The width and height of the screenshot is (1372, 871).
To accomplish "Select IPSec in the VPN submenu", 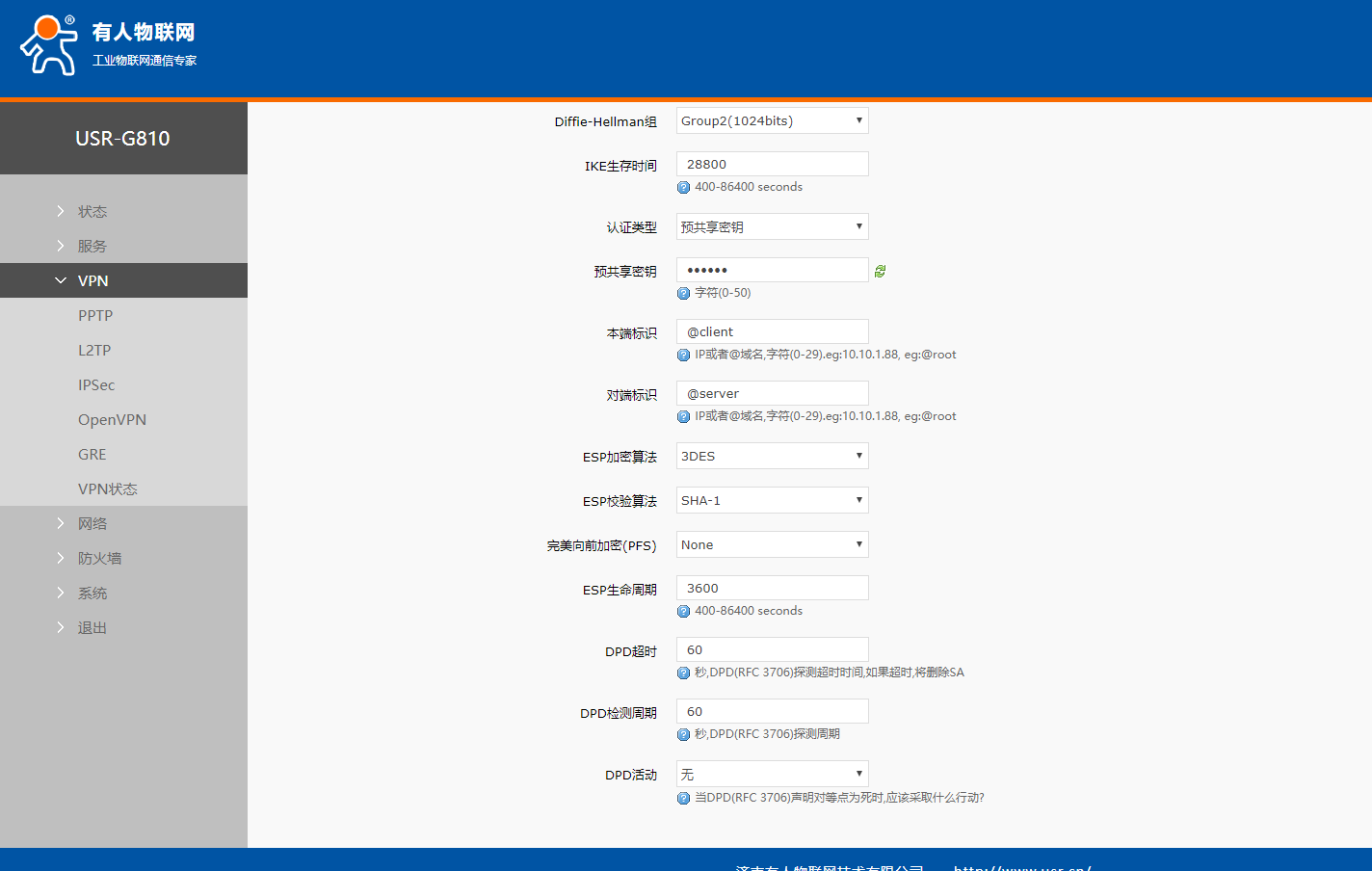I will (x=96, y=384).
